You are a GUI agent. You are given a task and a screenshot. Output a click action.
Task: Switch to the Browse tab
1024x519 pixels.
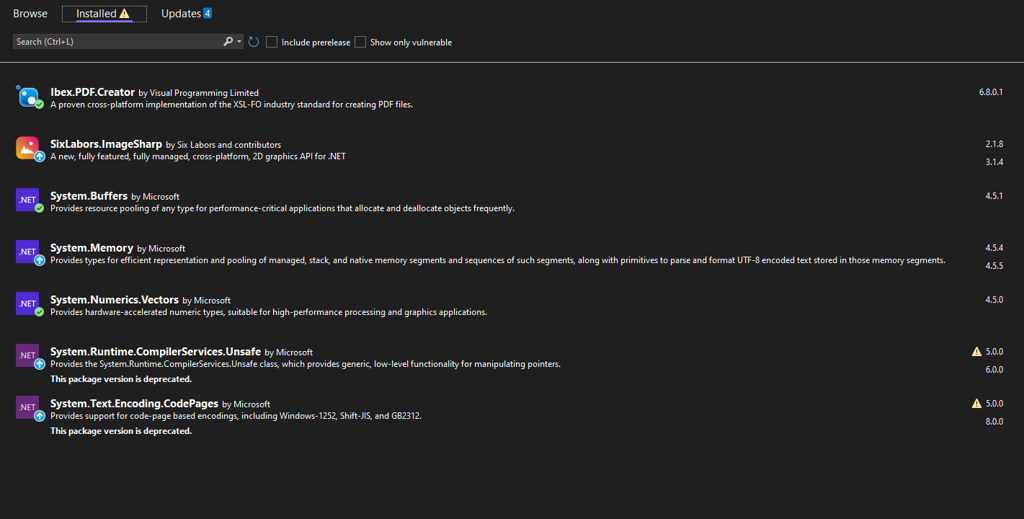click(x=30, y=14)
